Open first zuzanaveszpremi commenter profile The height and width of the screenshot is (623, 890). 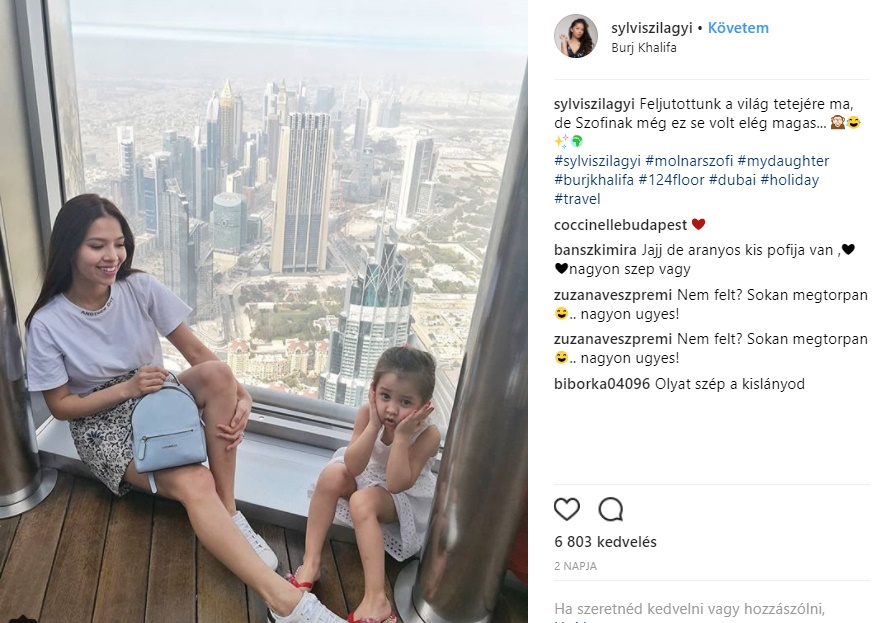click(x=613, y=295)
